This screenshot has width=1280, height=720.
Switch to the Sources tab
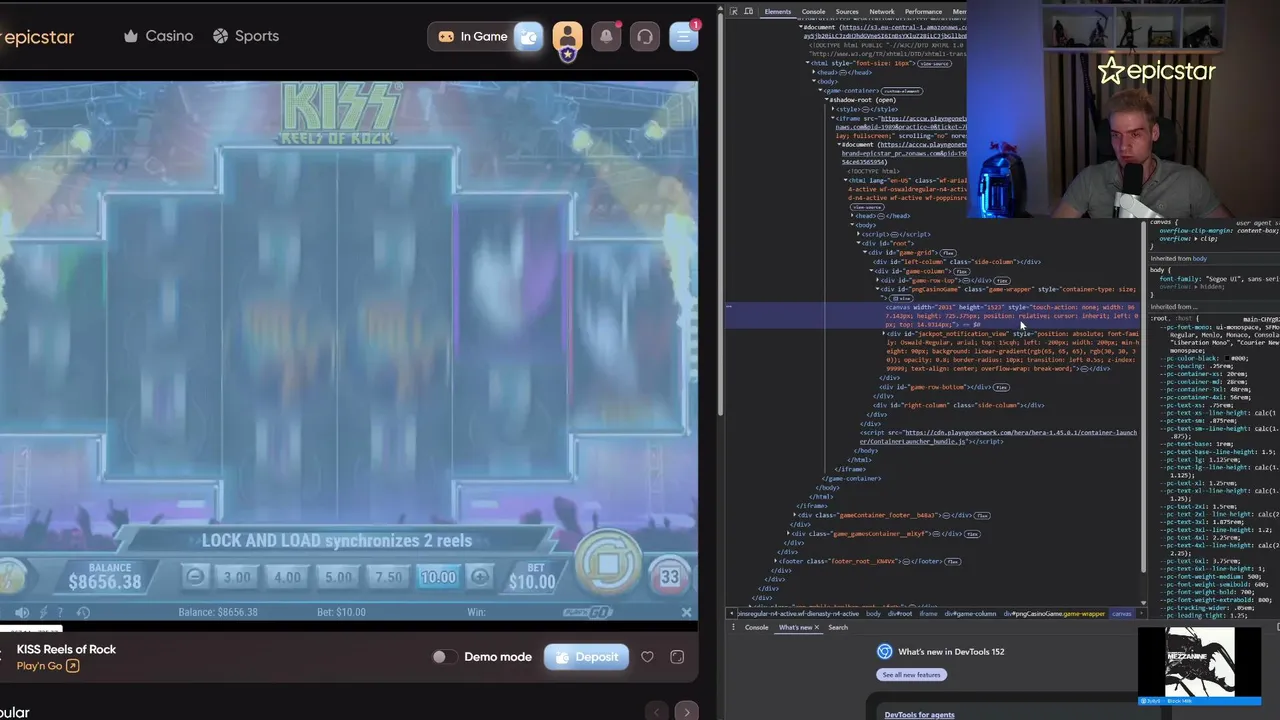tap(847, 12)
